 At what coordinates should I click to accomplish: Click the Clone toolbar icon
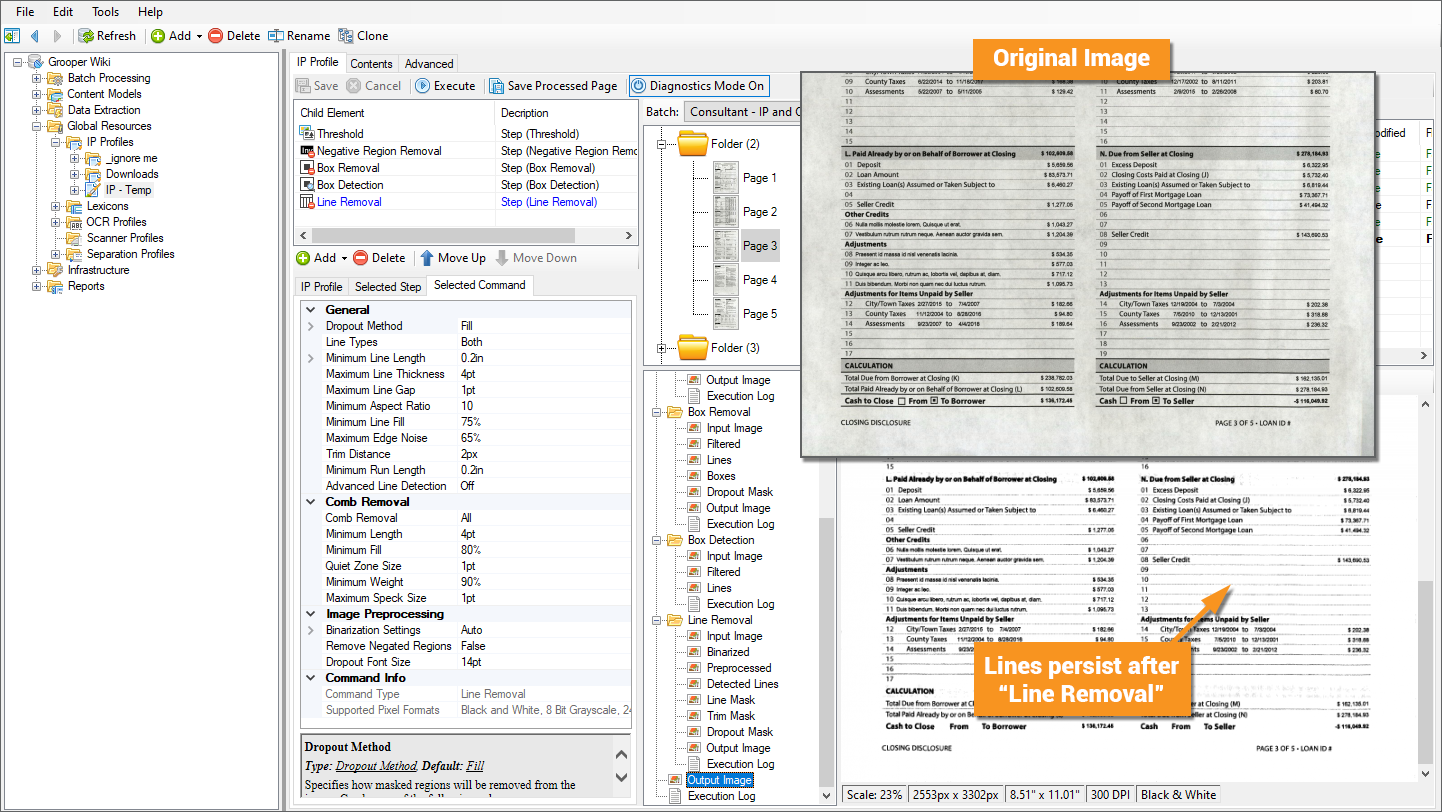point(346,36)
